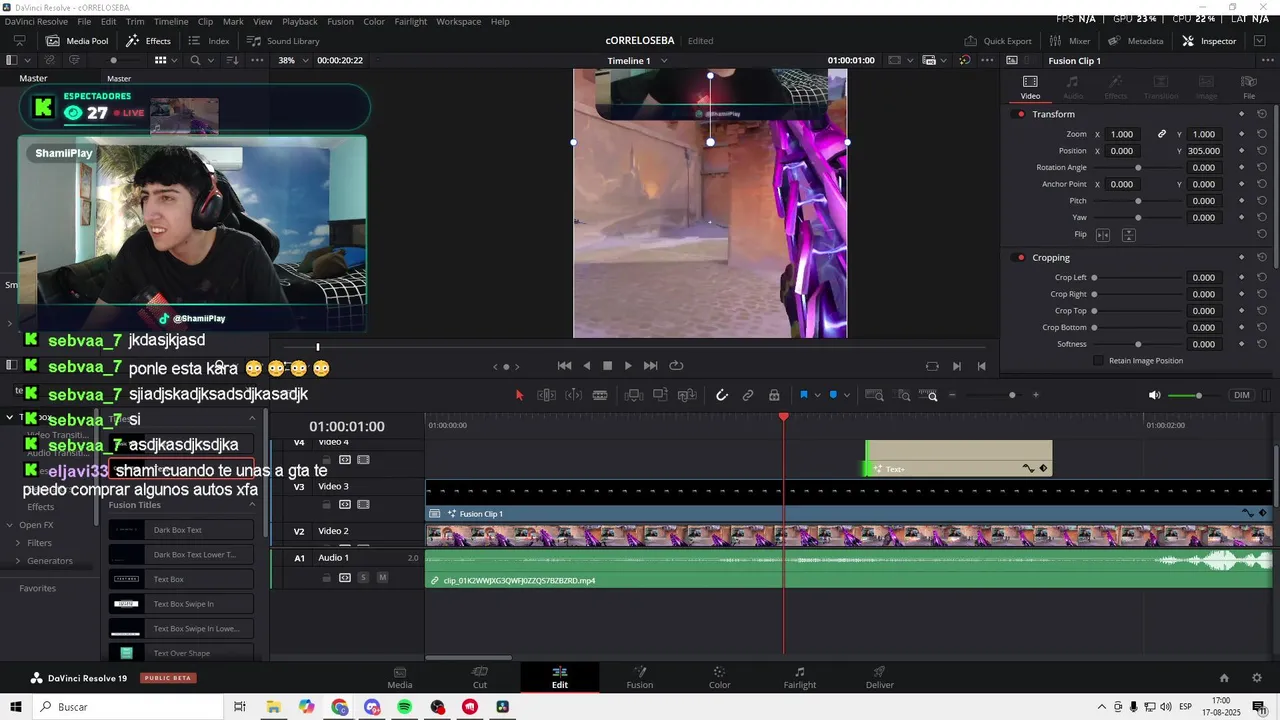Mute the Audio 1 track
The image size is (1280, 720).
(382, 578)
